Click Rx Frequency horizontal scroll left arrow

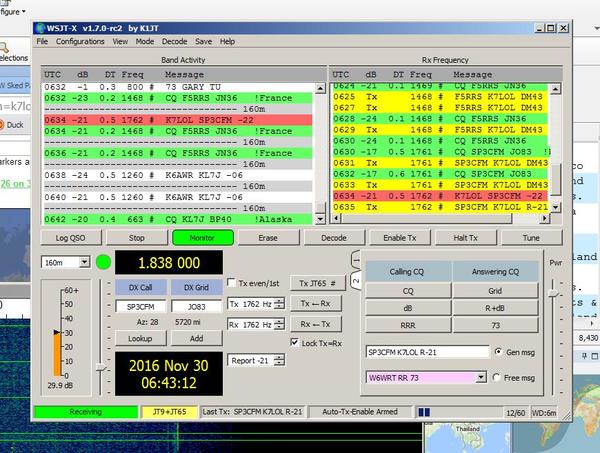point(336,218)
